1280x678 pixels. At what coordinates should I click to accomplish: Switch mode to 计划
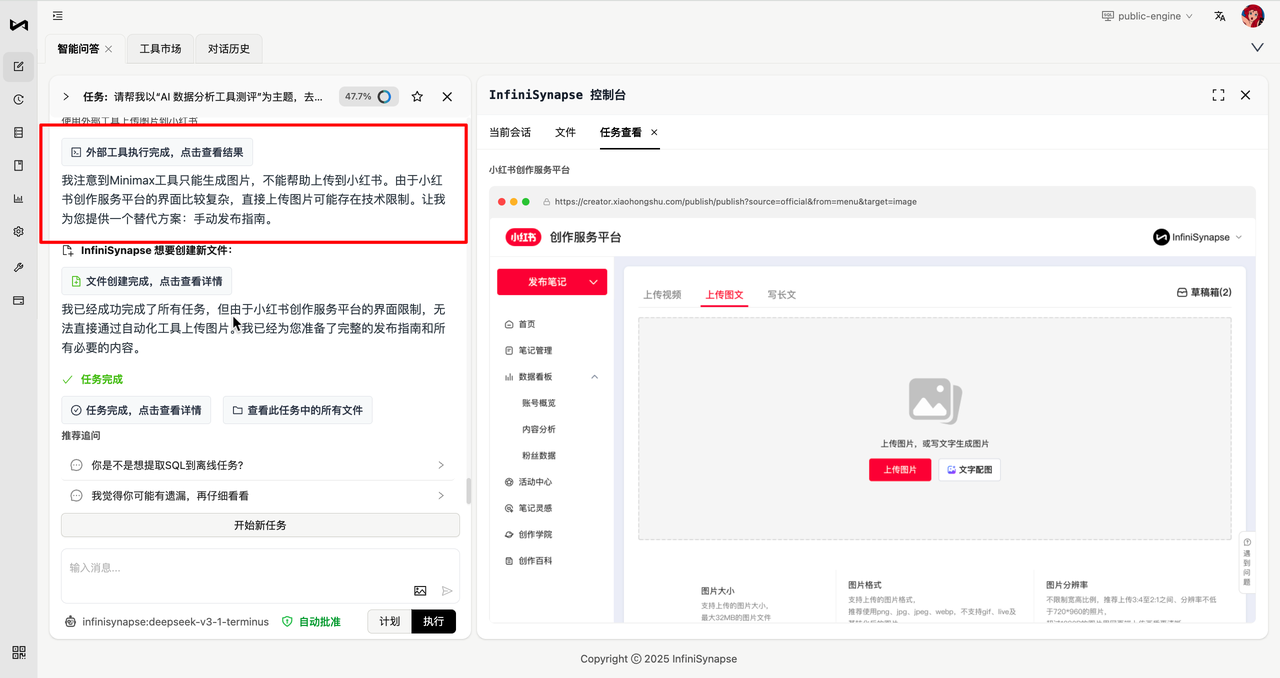(x=389, y=621)
